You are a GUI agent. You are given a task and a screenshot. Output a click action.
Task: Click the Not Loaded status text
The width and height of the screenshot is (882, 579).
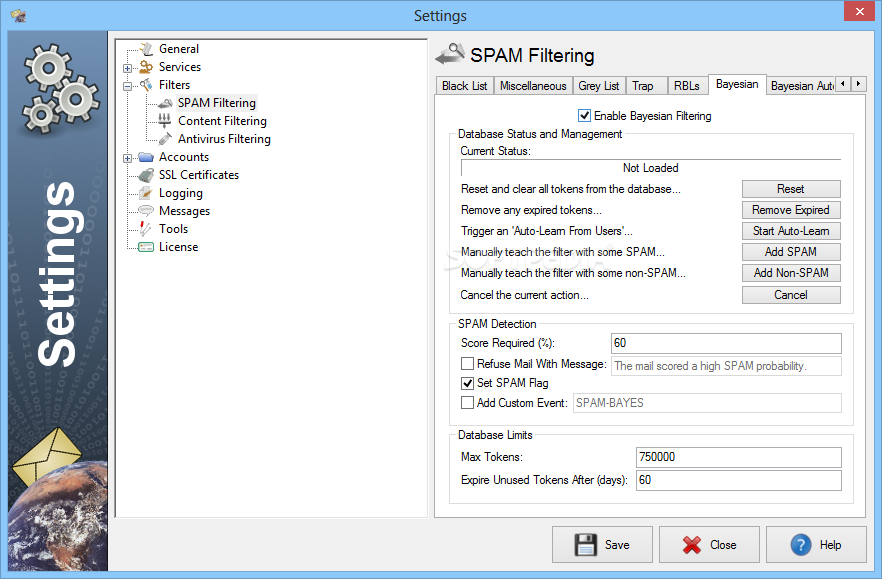click(x=650, y=168)
